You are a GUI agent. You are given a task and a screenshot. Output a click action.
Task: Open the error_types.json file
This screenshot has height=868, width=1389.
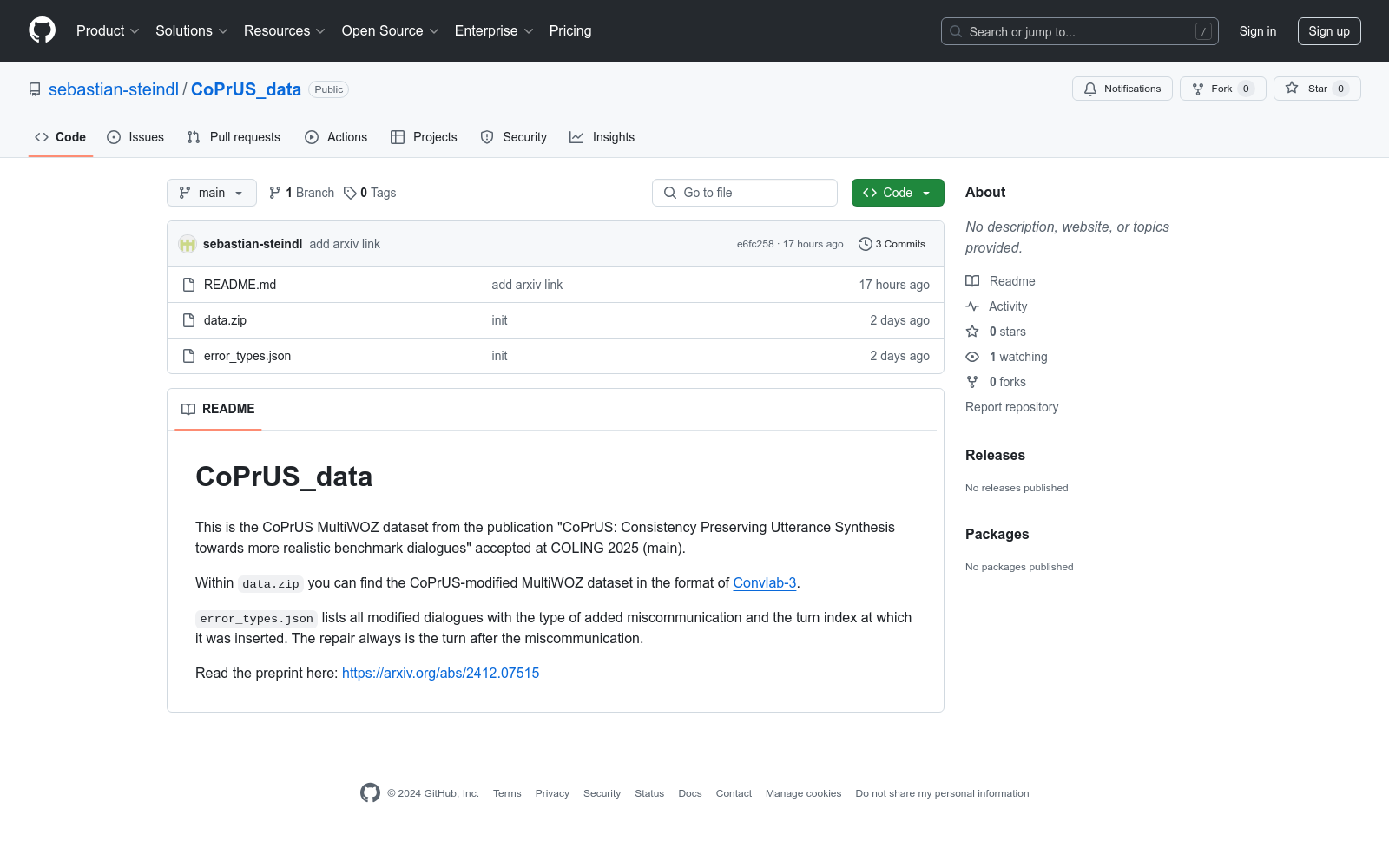[247, 356]
